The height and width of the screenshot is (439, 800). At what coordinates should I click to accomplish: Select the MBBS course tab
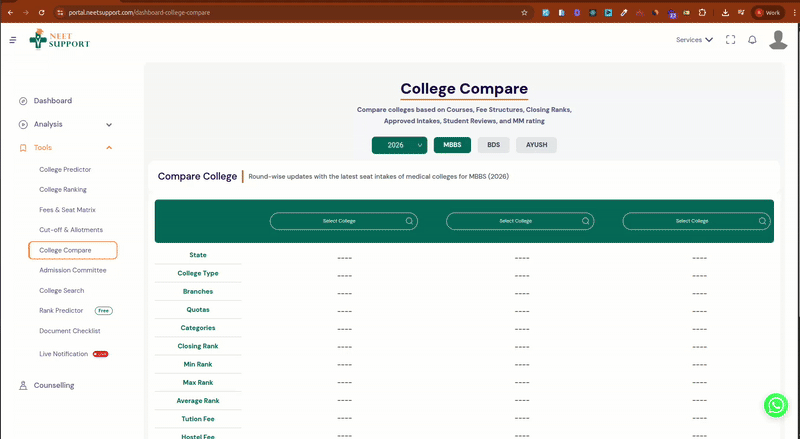[452, 145]
